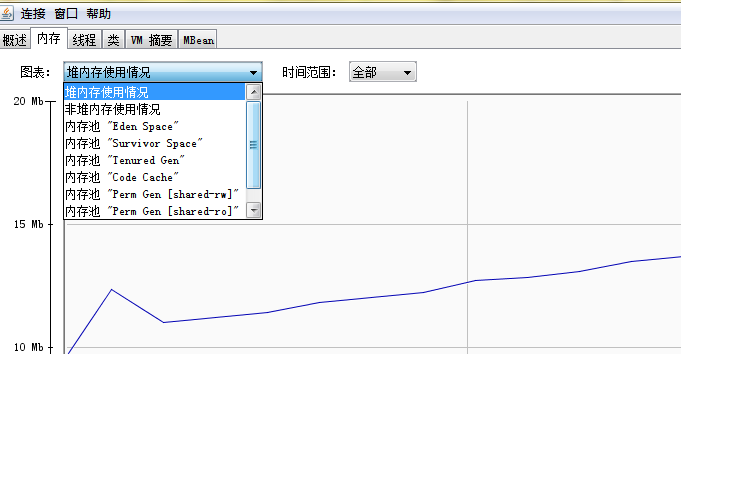Select "Perm Gen [shared-ro]" option

tap(155, 211)
